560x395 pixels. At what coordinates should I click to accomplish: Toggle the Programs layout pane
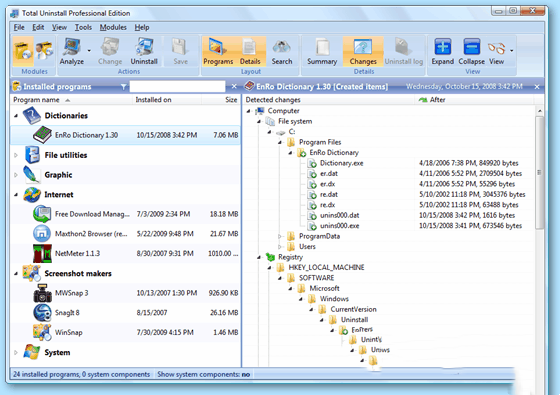point(218,52)
